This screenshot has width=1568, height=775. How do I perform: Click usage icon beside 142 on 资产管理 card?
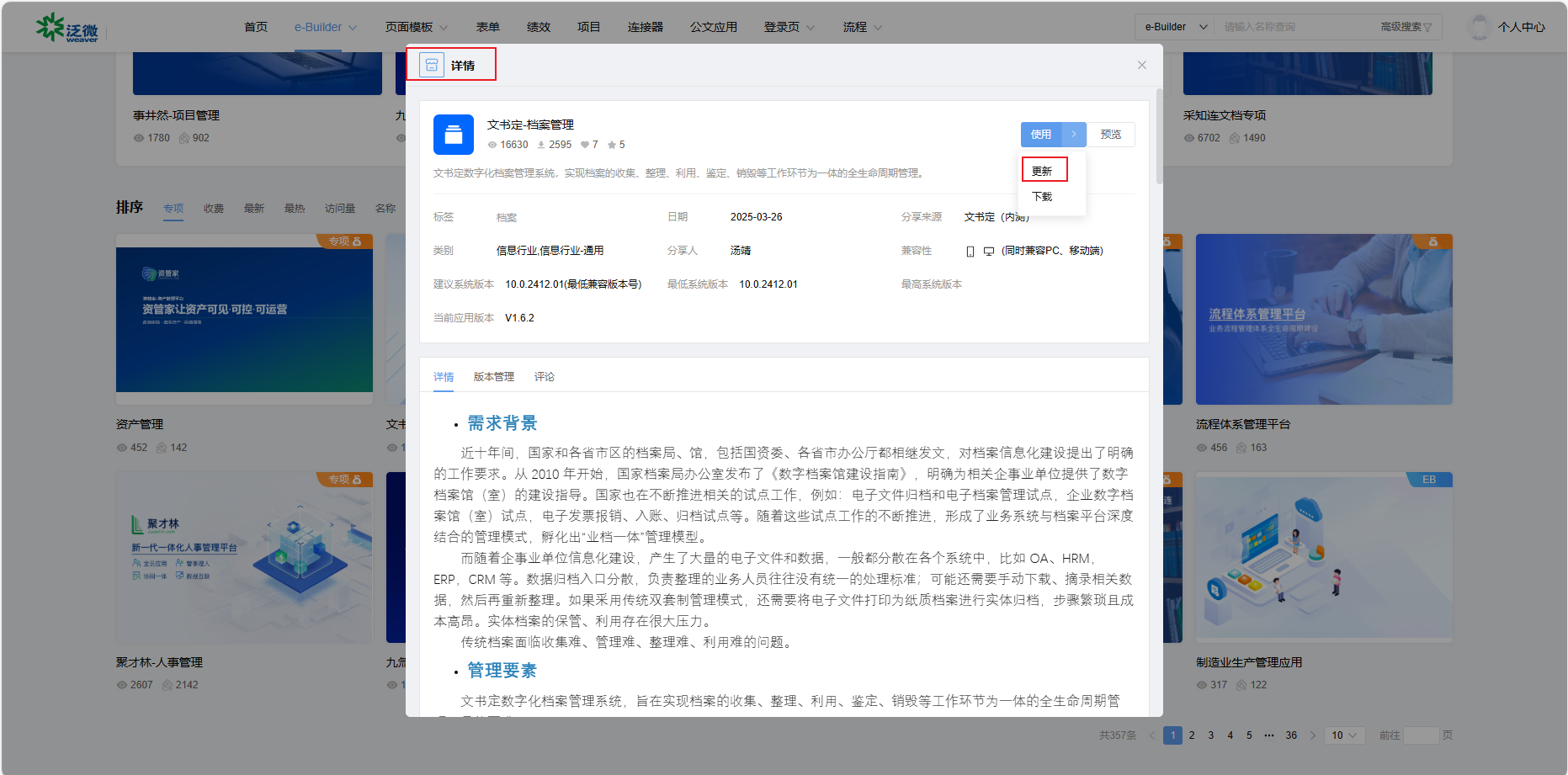tap(162, 448)
